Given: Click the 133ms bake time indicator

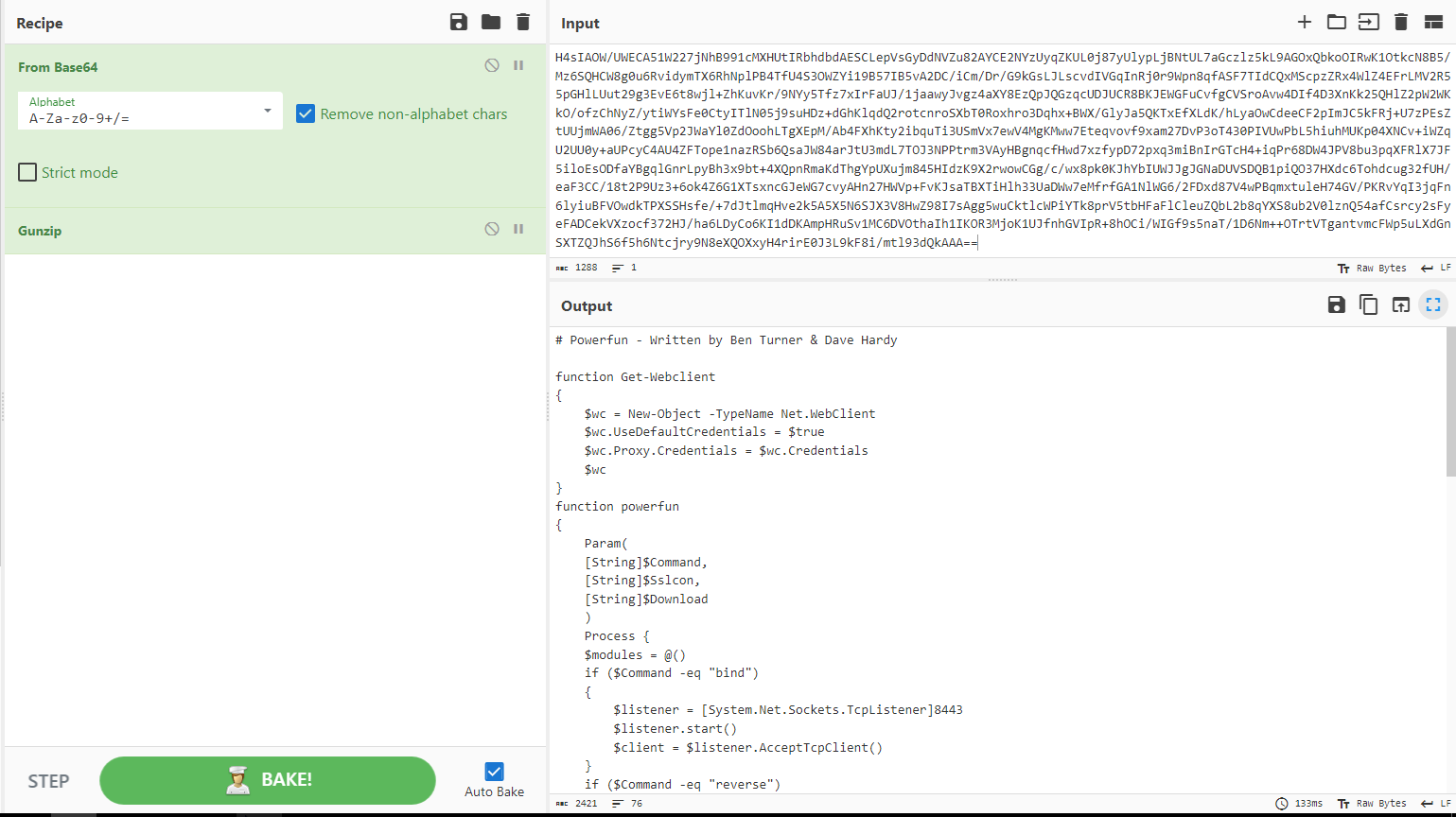Looking at the screenshot, I should (x=1299, y=804).
